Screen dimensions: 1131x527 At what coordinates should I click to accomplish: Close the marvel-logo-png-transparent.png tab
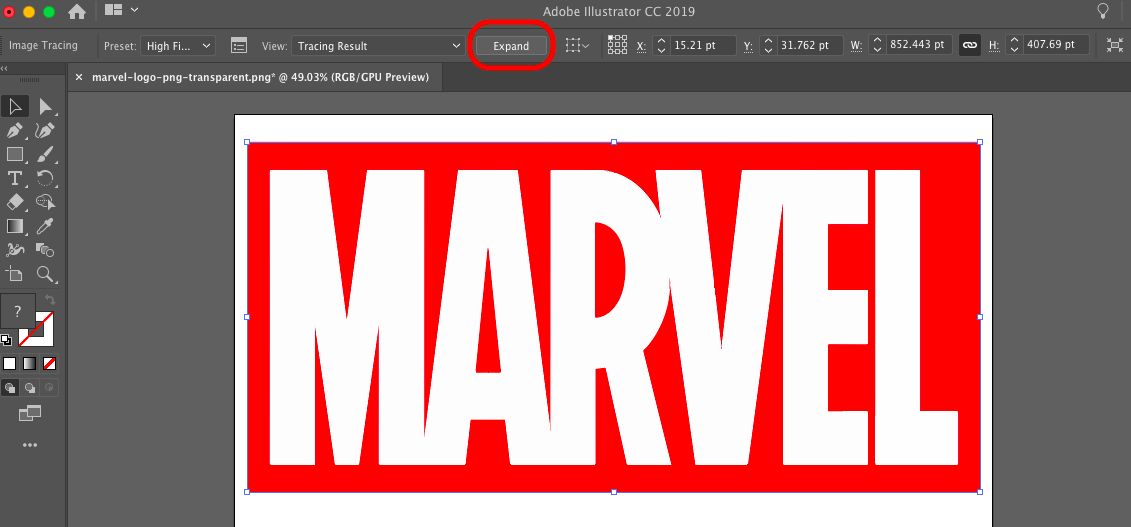pos(79,77)
